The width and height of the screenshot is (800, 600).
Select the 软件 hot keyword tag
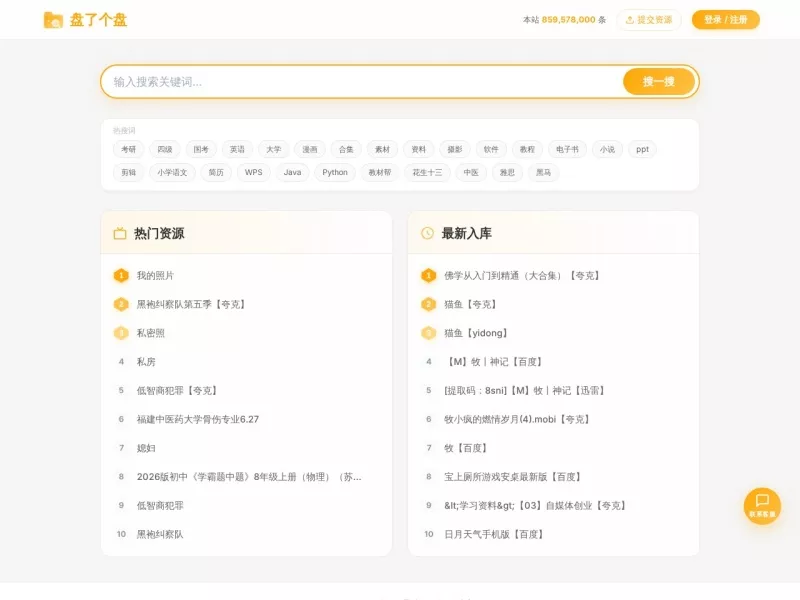491,149
